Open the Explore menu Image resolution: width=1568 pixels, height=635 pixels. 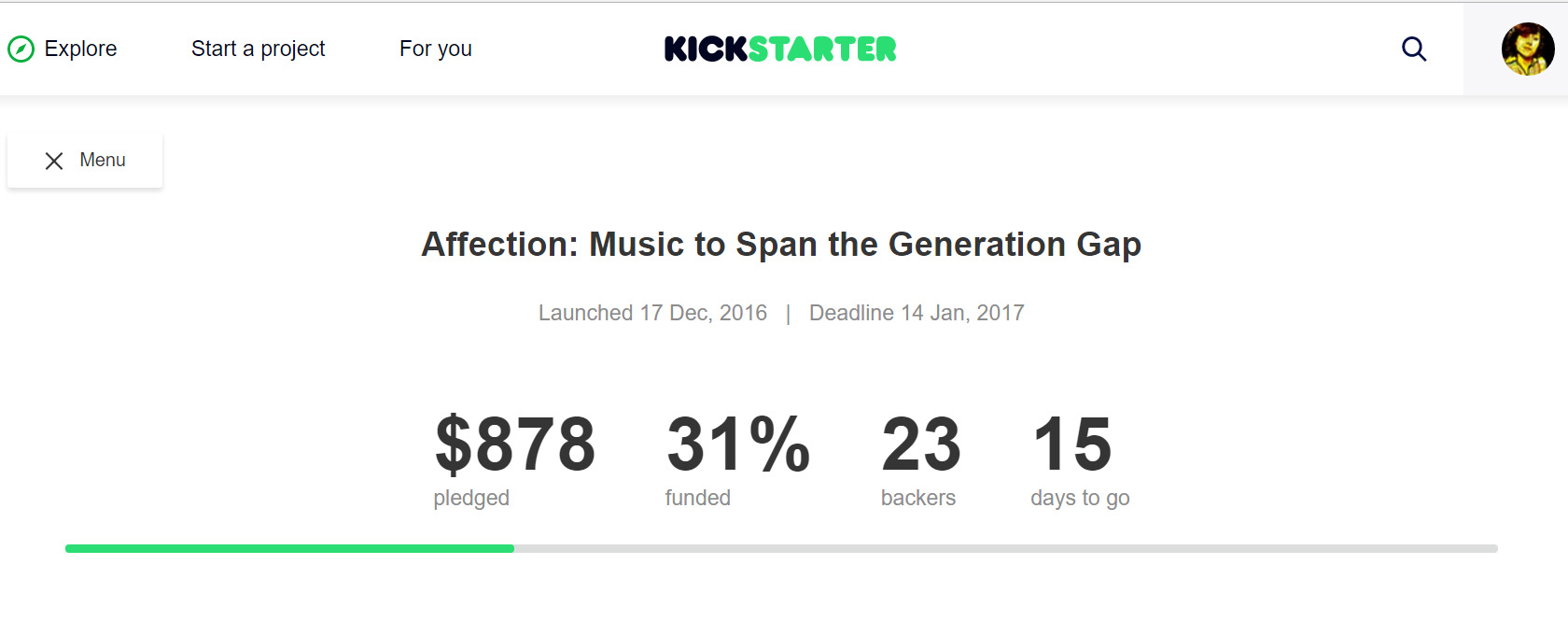[81, 49]
